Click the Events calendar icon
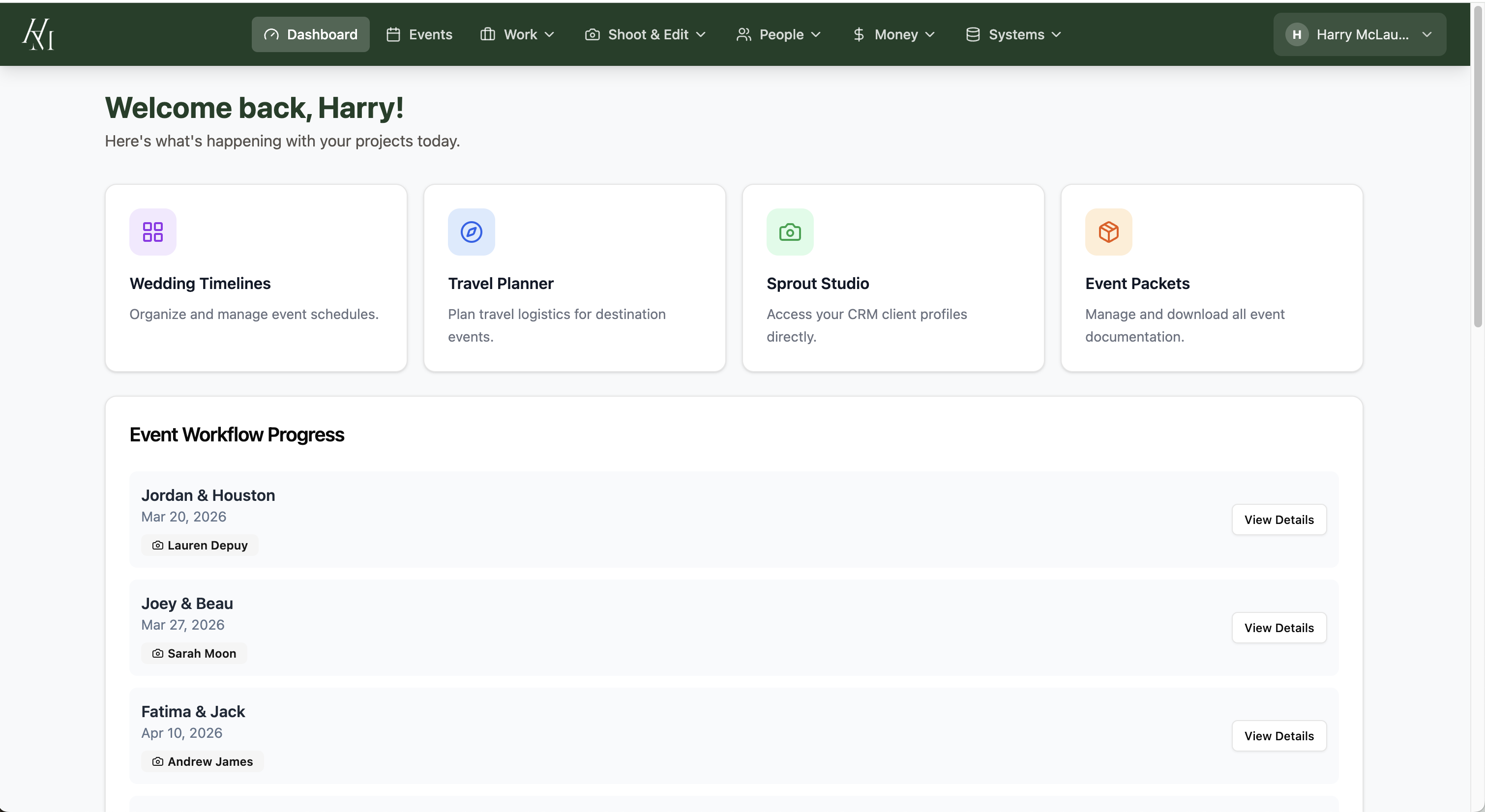 [x=393, y=34]
